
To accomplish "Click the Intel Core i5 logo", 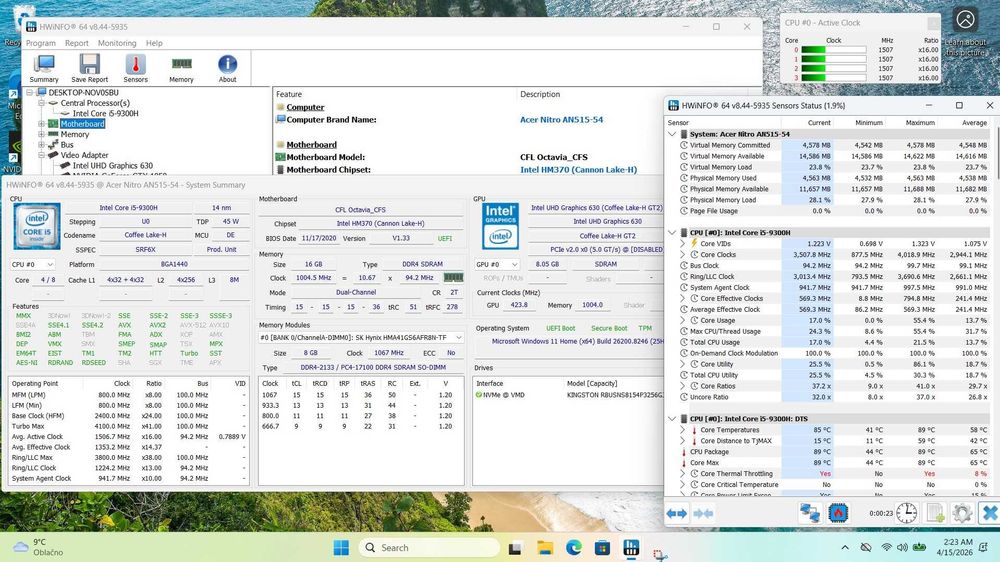I will point(37,226).
